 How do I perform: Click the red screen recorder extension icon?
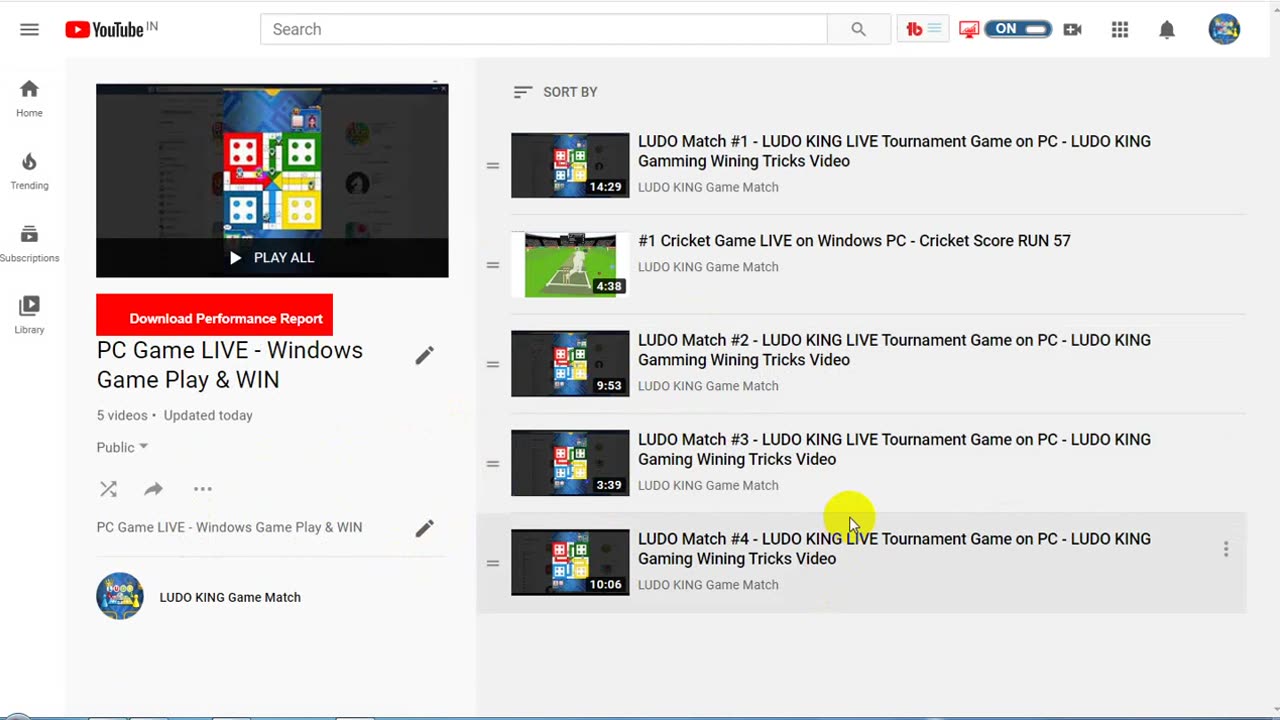(x=968, y=29)
